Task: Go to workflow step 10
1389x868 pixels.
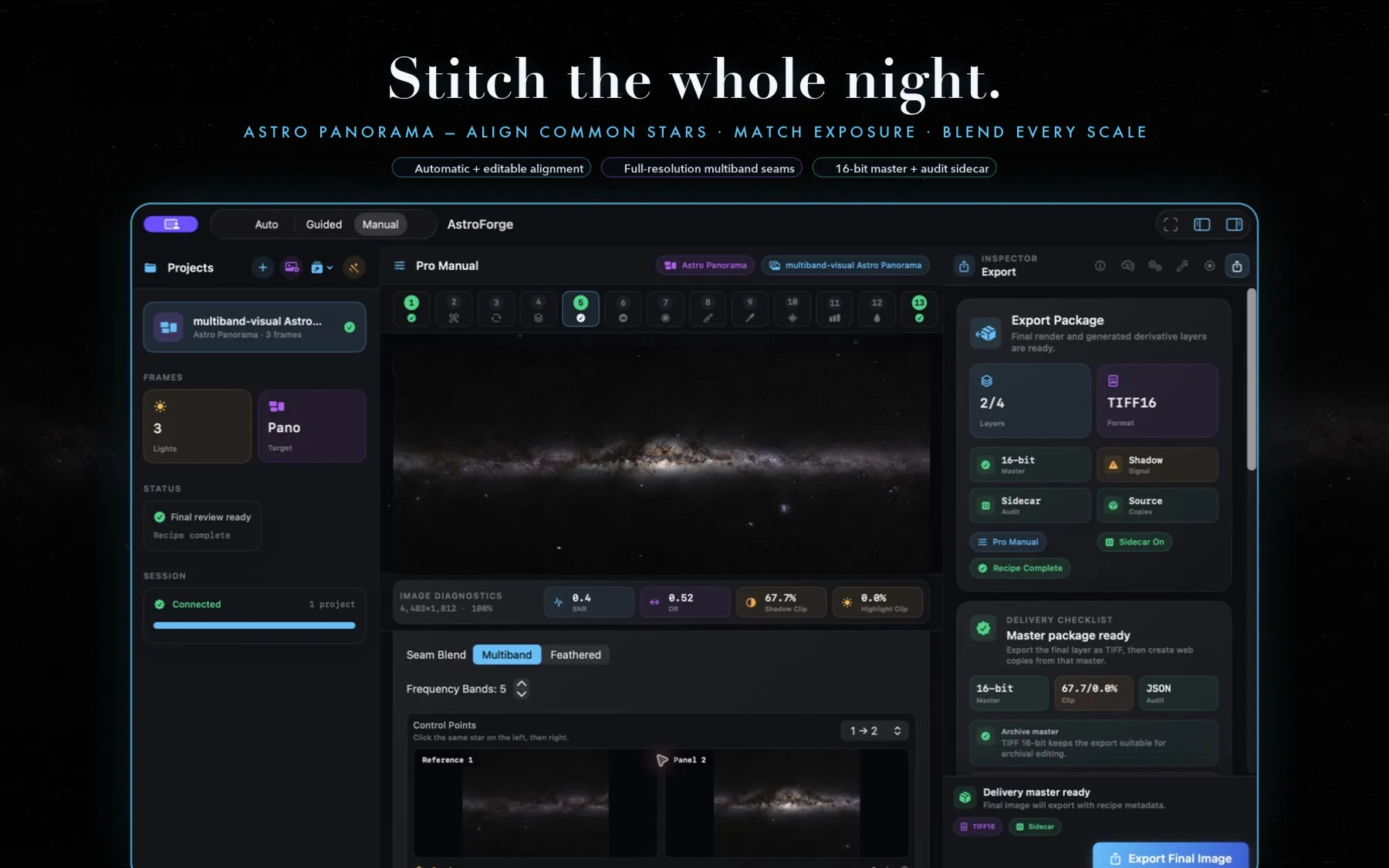Action: click(793, 309)
